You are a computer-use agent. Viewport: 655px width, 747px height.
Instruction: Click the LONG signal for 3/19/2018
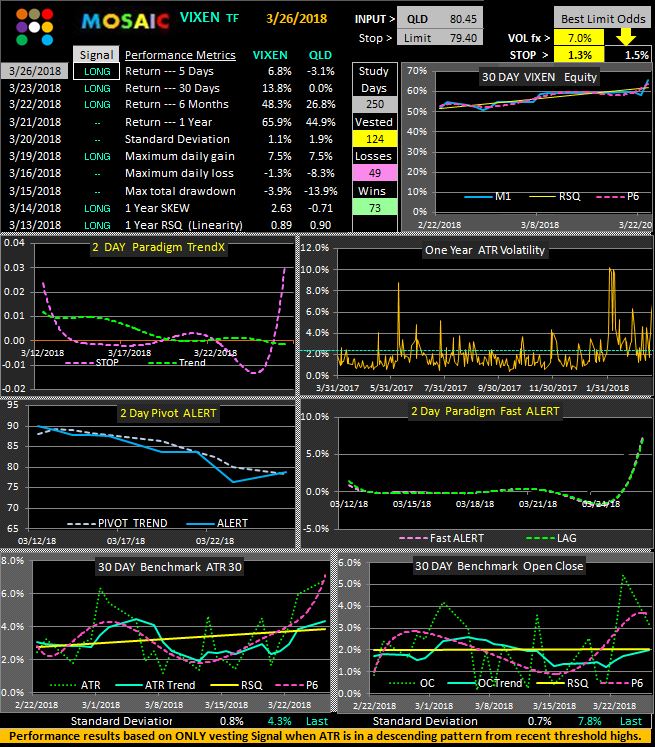[97, 156]
